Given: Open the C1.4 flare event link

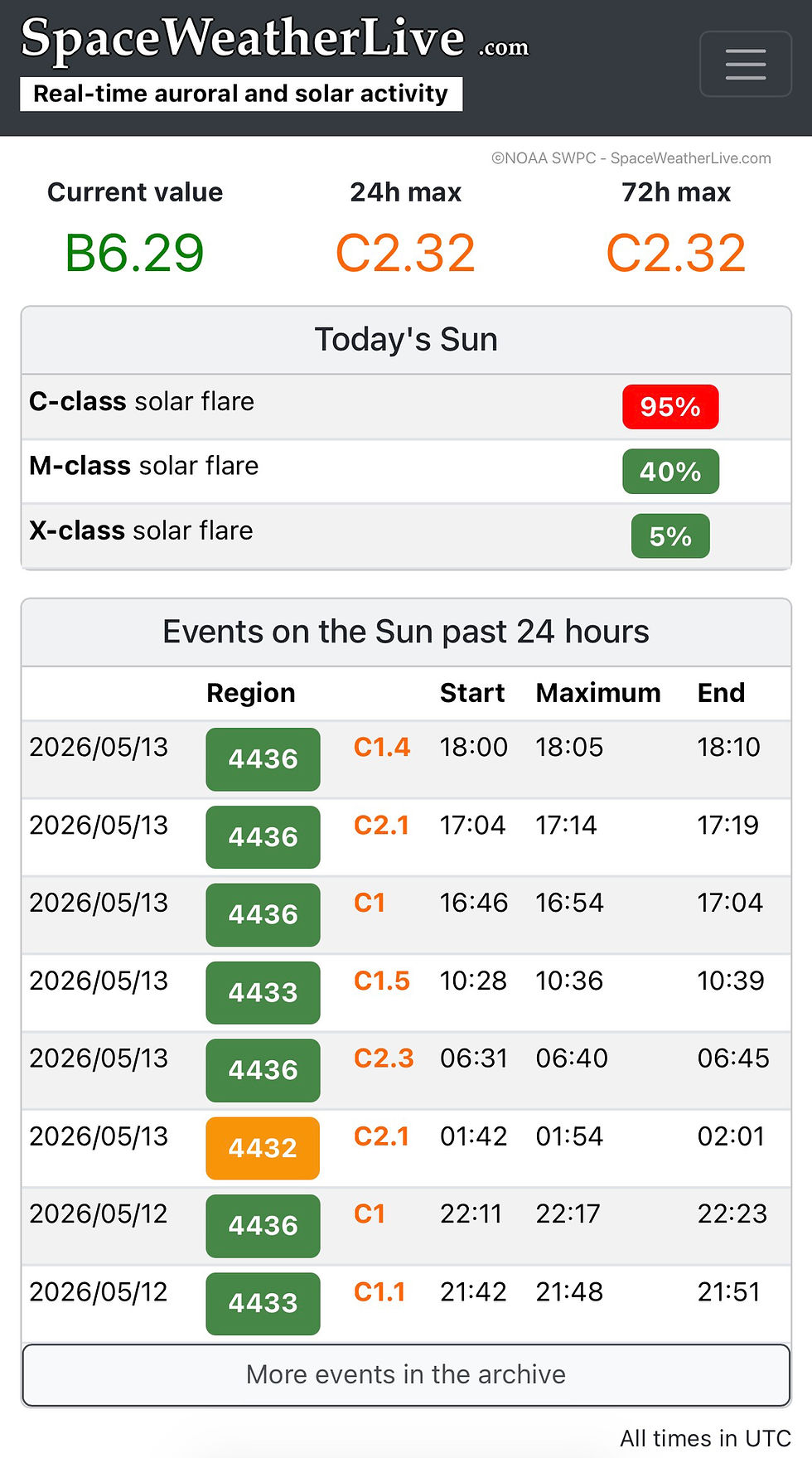Looking at the screenshot, I should (x=382, y=747).
